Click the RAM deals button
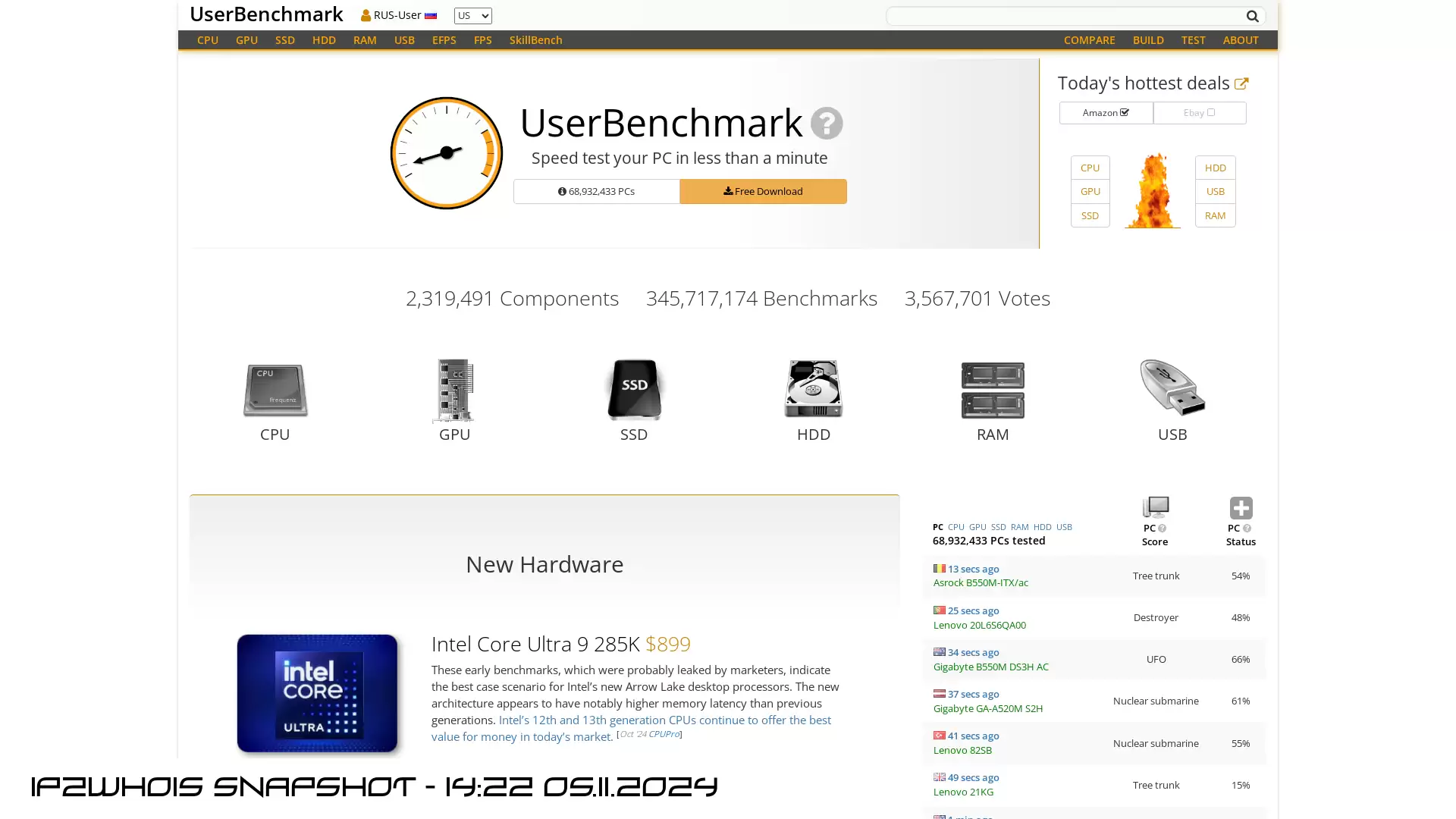Viewport: 1456px width, 819px height. point(1215,215)
